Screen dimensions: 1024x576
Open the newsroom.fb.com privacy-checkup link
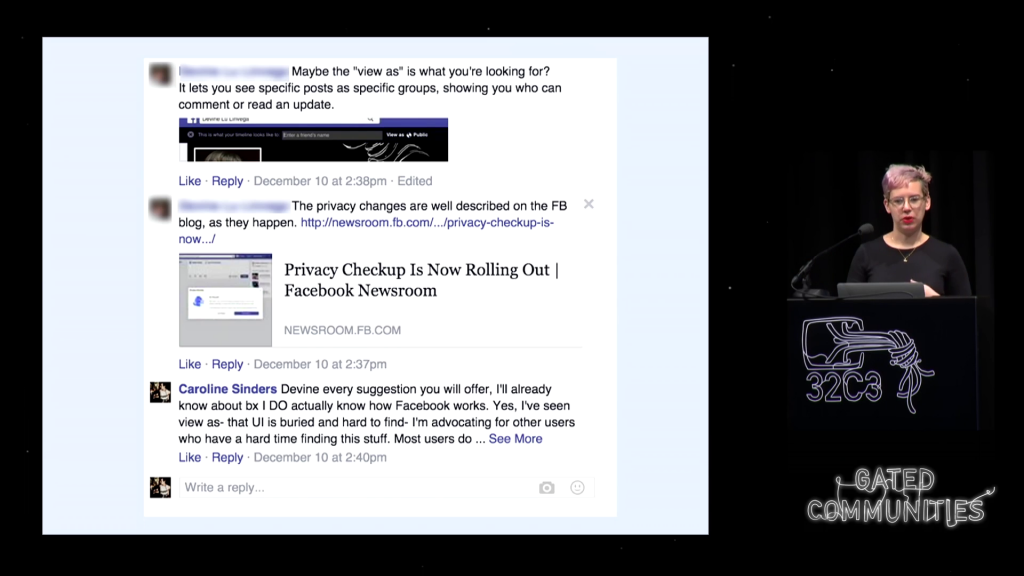point(366,231)
